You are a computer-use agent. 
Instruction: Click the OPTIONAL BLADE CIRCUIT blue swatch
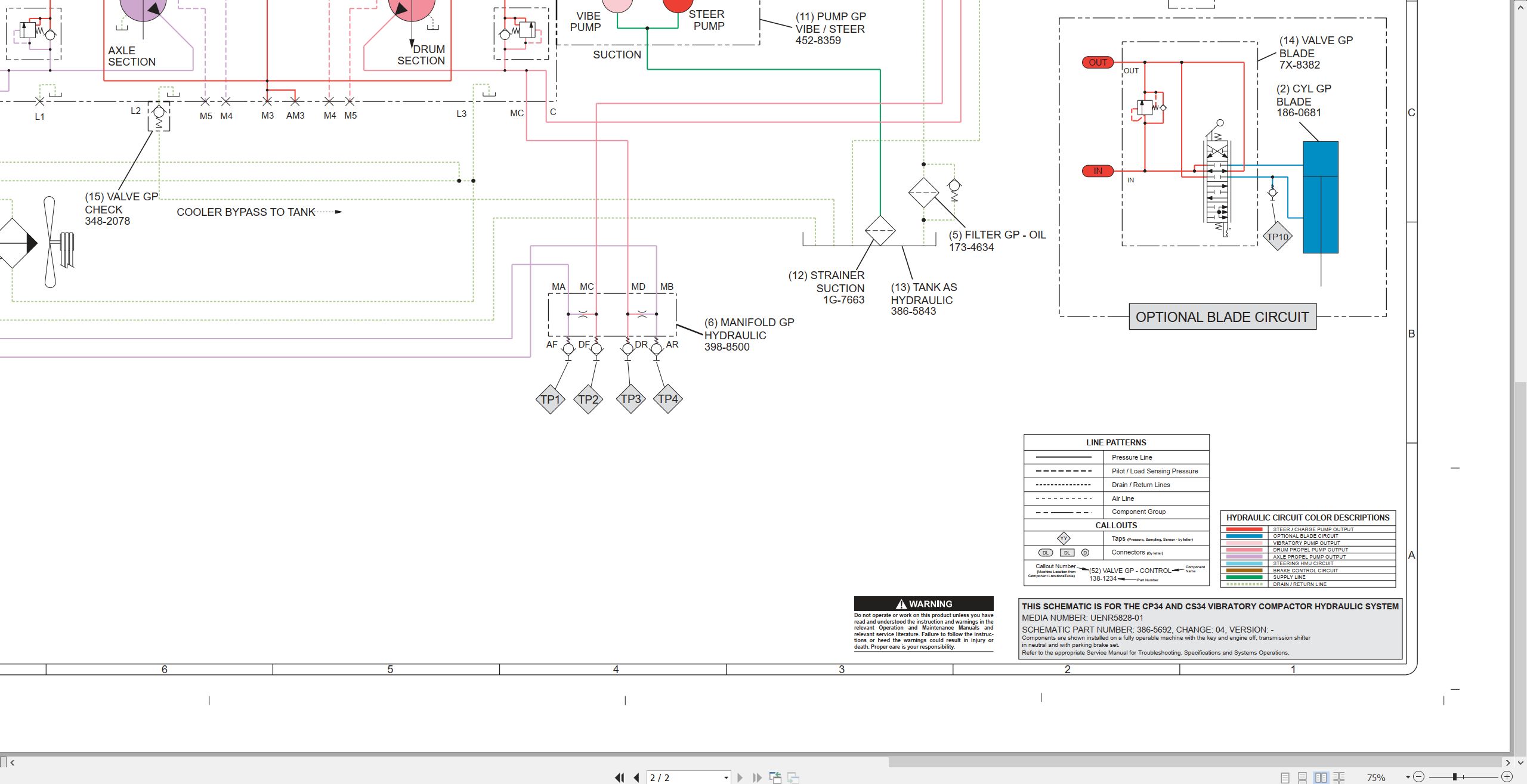[1244, 536]
